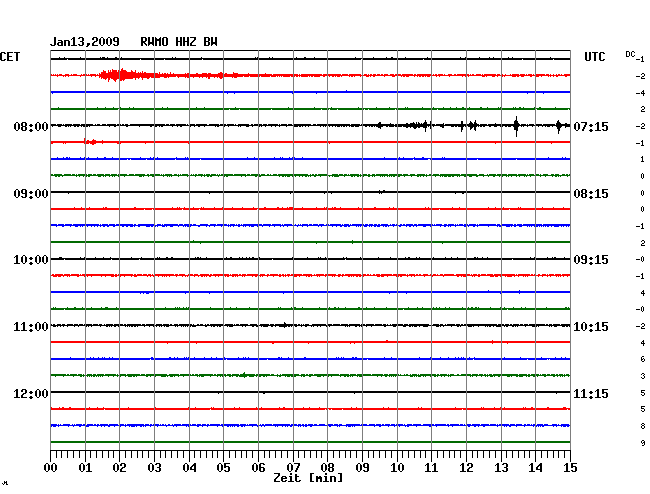
Task: Click minute 05 on the time axis
Action: click(223, 467)
